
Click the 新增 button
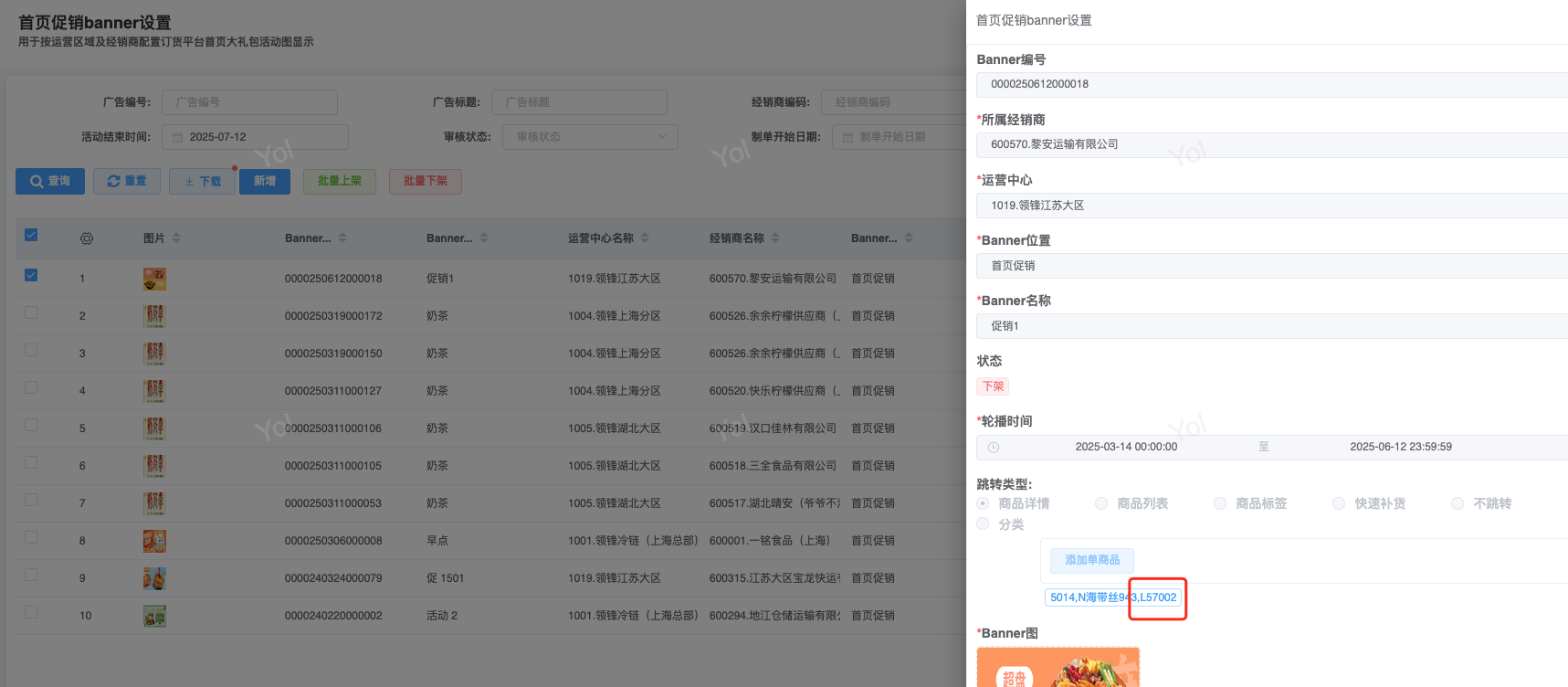265,182
